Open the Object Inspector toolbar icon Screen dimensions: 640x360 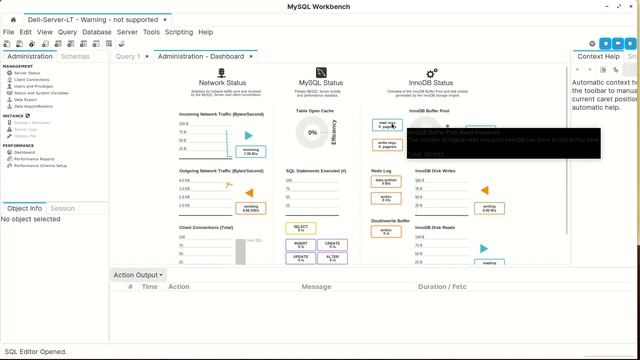[x=32, y=44]
